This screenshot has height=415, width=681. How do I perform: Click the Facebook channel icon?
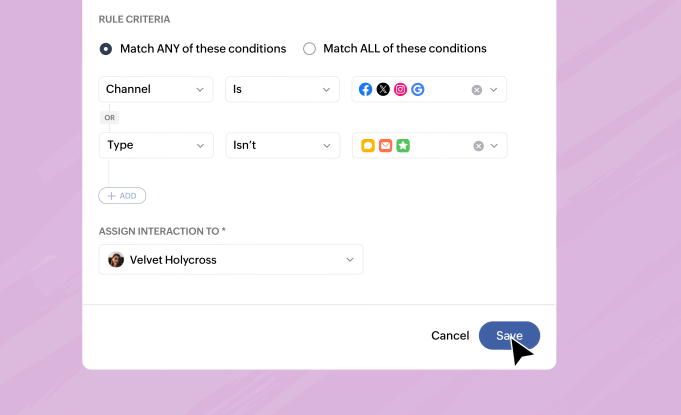[x=365, y=89]
